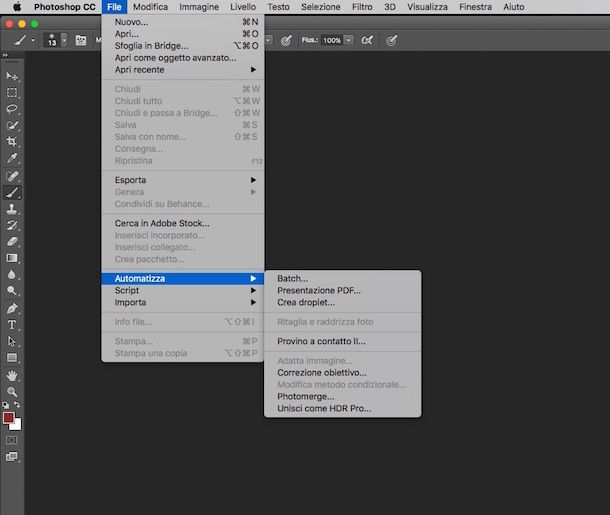
Task: Expand the Script submenu
Action: tap(183, 291)
